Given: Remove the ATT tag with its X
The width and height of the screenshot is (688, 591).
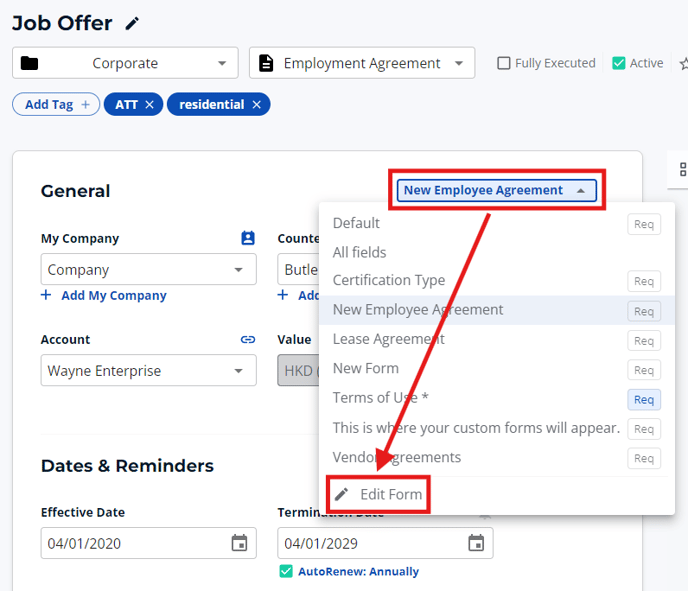Looking at the screenshot, I should [149, 105].
